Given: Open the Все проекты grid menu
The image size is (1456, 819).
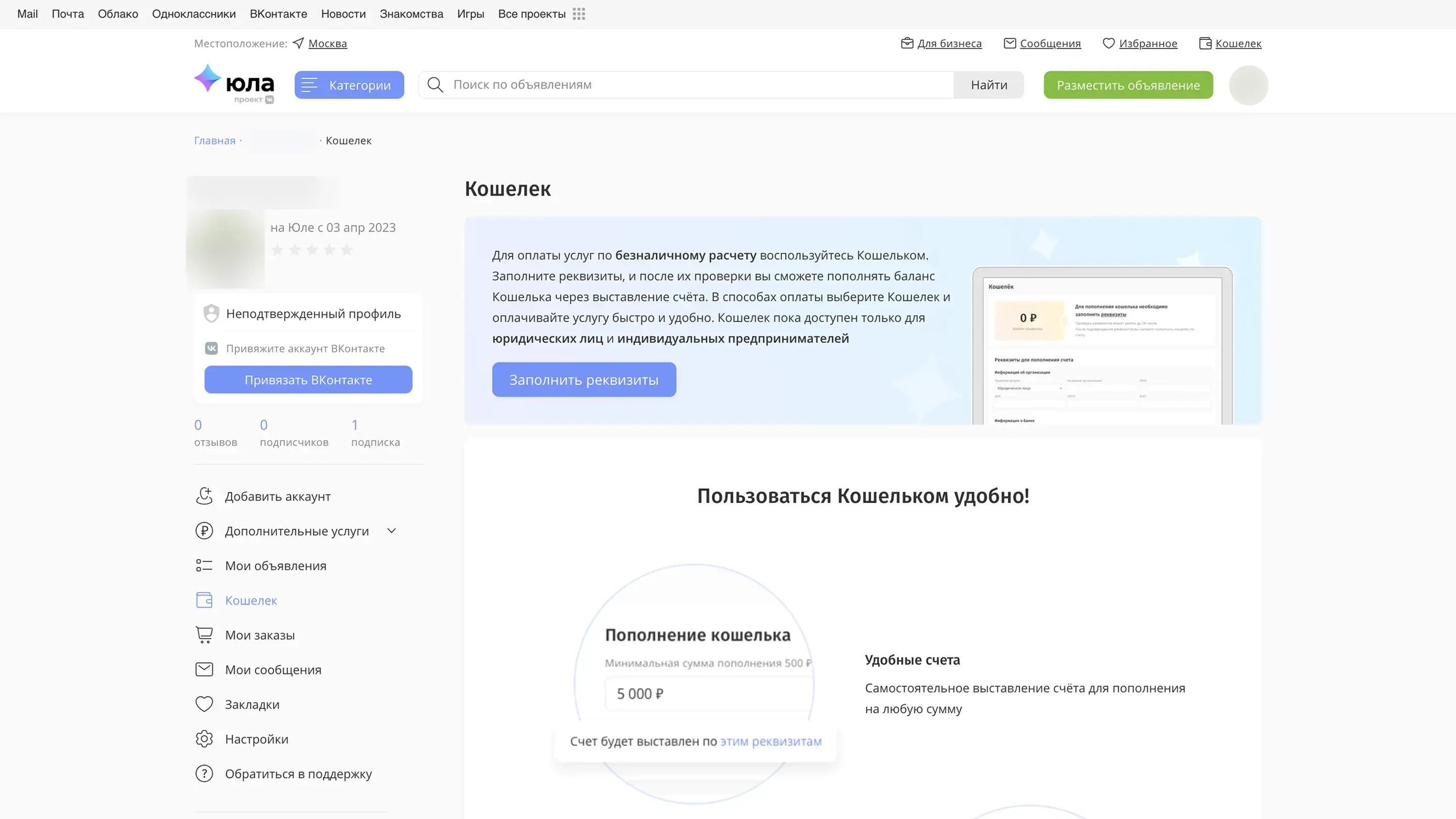Looking at the screenshot, I should point(579,14).
